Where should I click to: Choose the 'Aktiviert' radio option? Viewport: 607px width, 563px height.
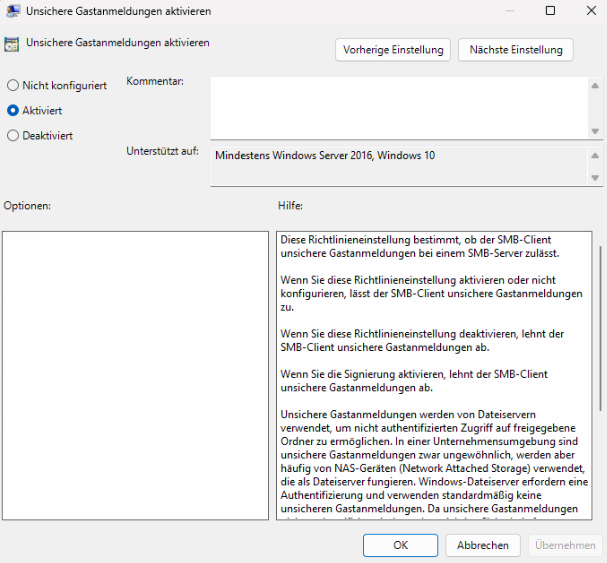click(13, 111)
